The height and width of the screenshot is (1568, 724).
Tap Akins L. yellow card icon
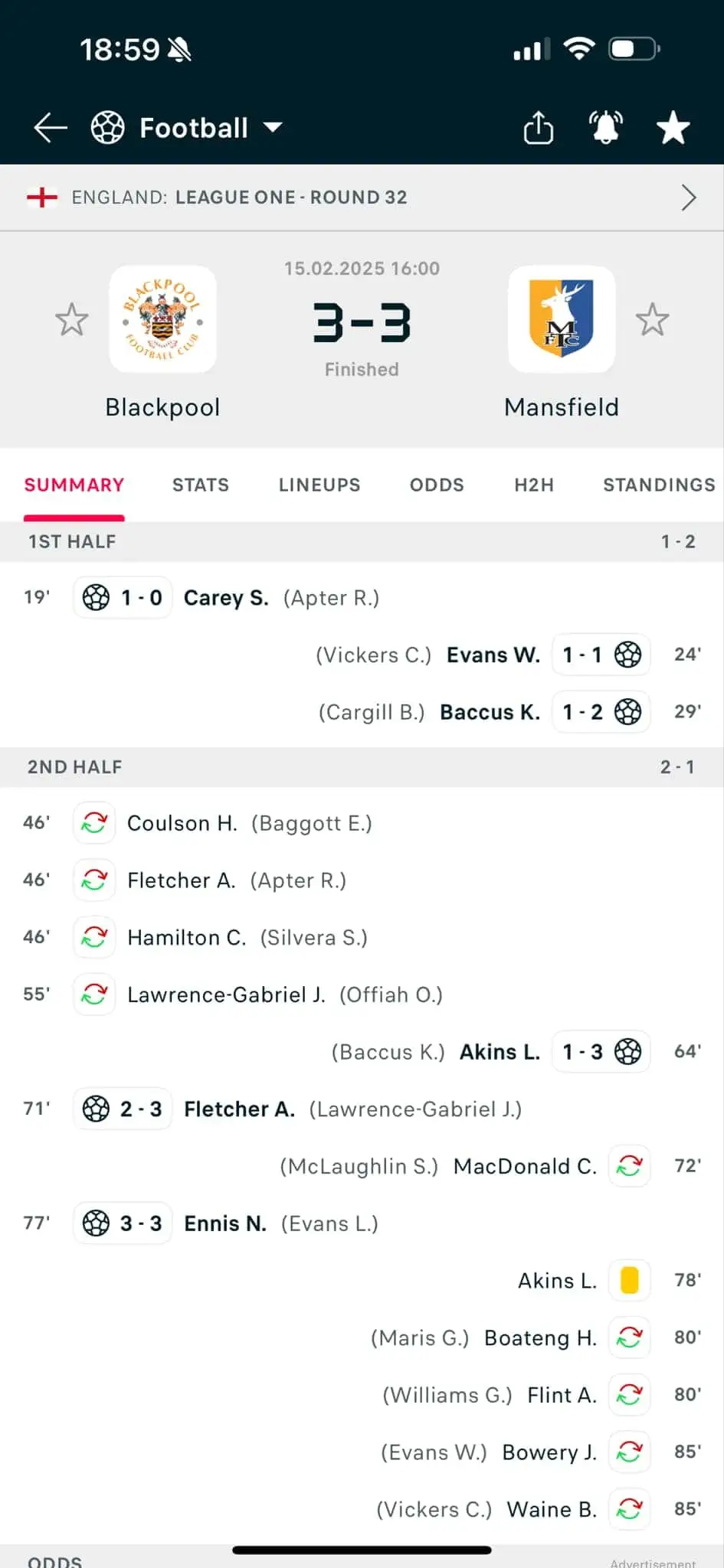click(x=629, y=1280)
